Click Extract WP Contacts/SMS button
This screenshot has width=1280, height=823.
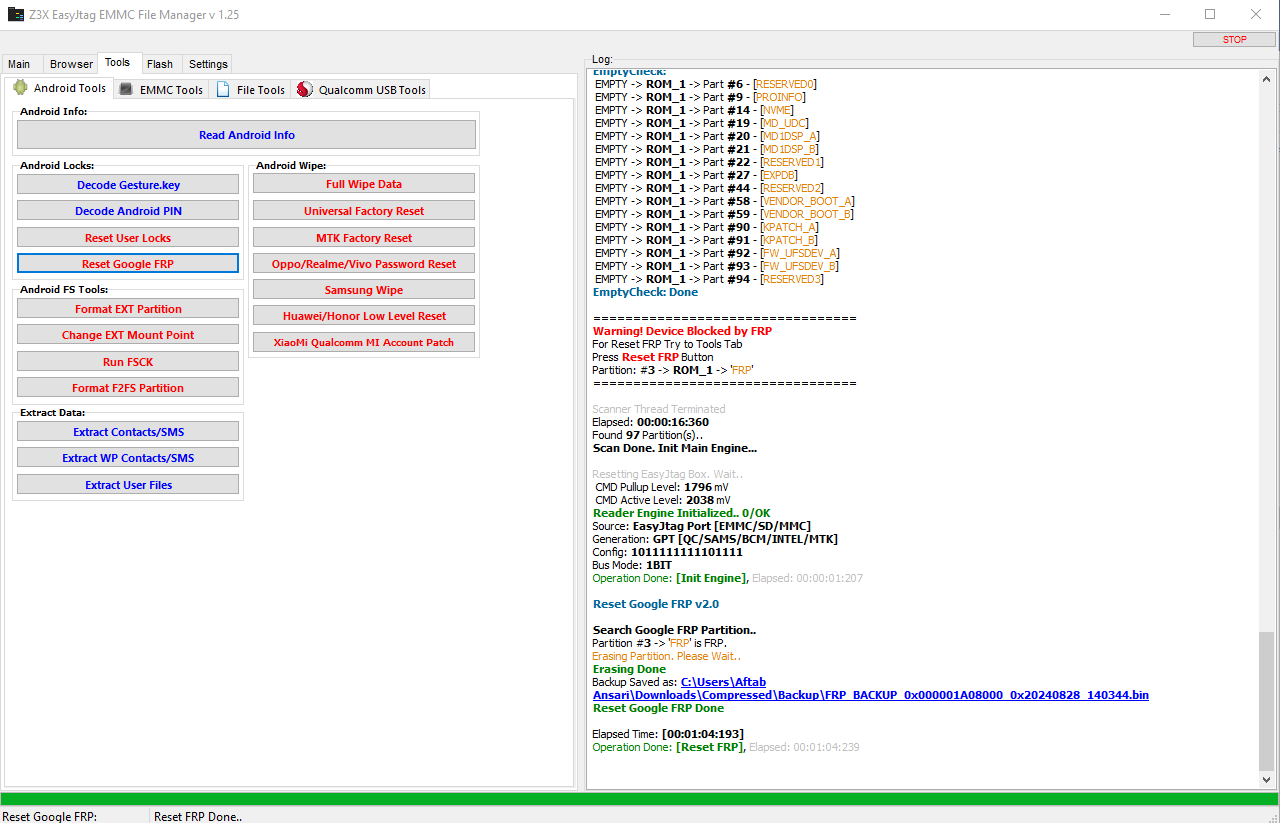pyautogui.click(x=128, y=458)
